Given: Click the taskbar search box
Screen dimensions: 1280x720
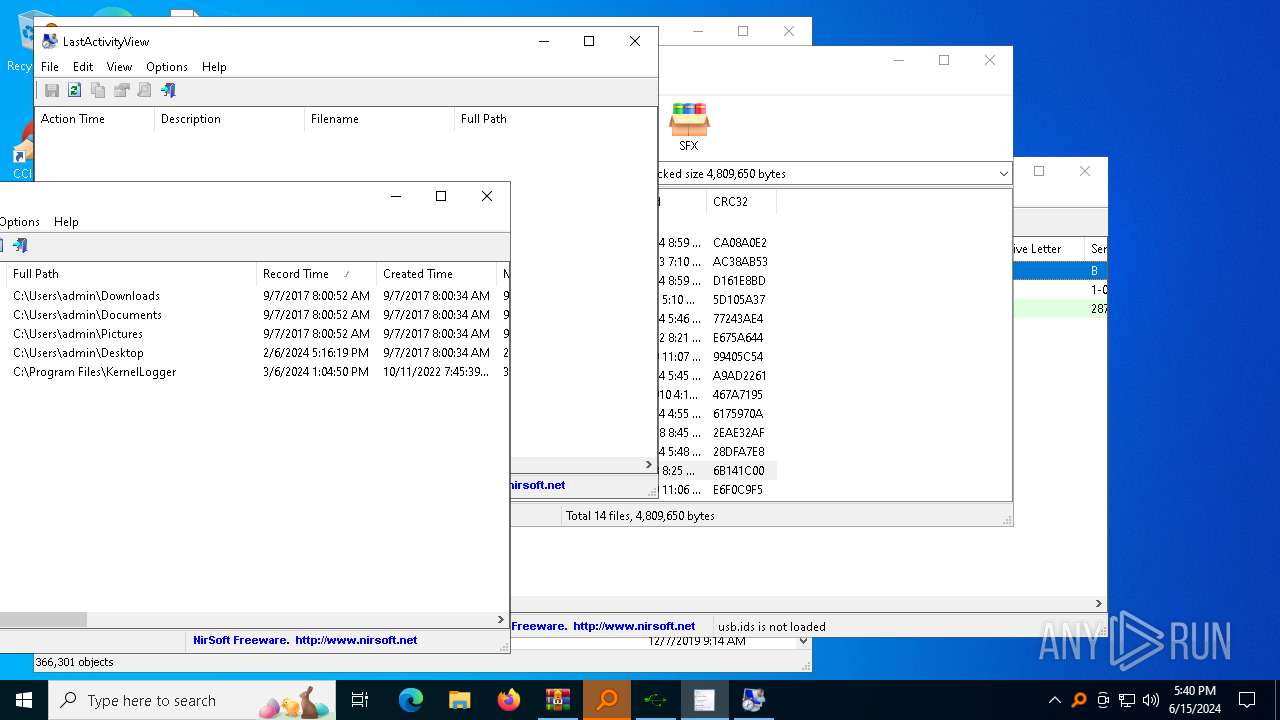Looking at the screenshot, I should point(192,700).
